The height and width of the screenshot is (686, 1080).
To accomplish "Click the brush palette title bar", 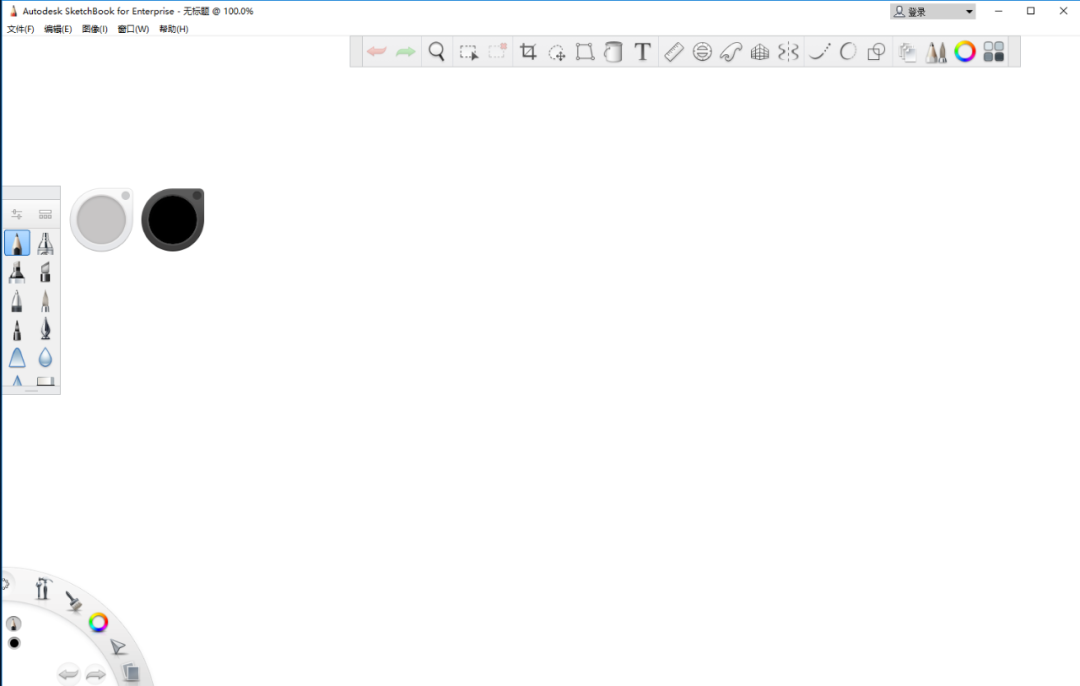I will 31,193.
